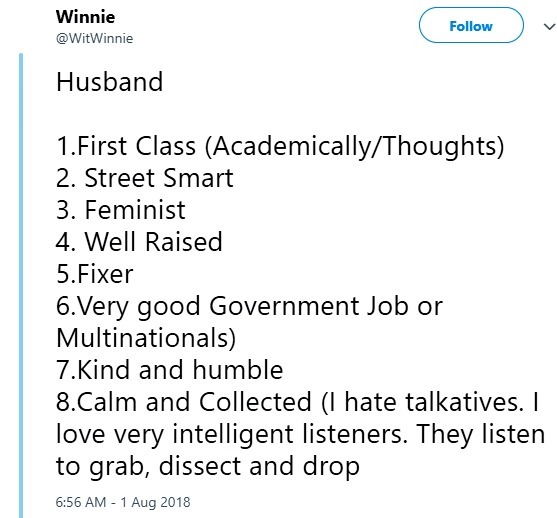The height and width of the screenshot is (518, 557).
Task: Click the "5.Fixer" line
Action: point(94,274)
